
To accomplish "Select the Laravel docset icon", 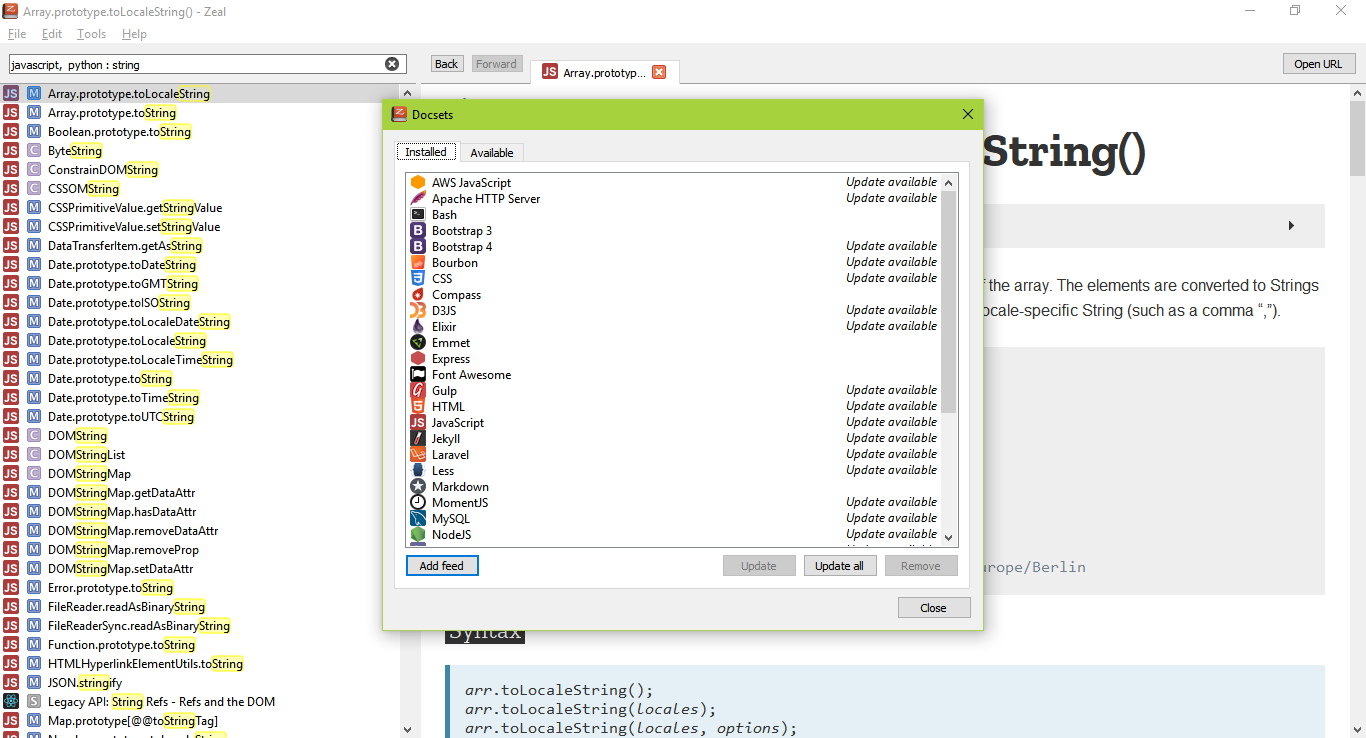I will click(x=418, y=455).
